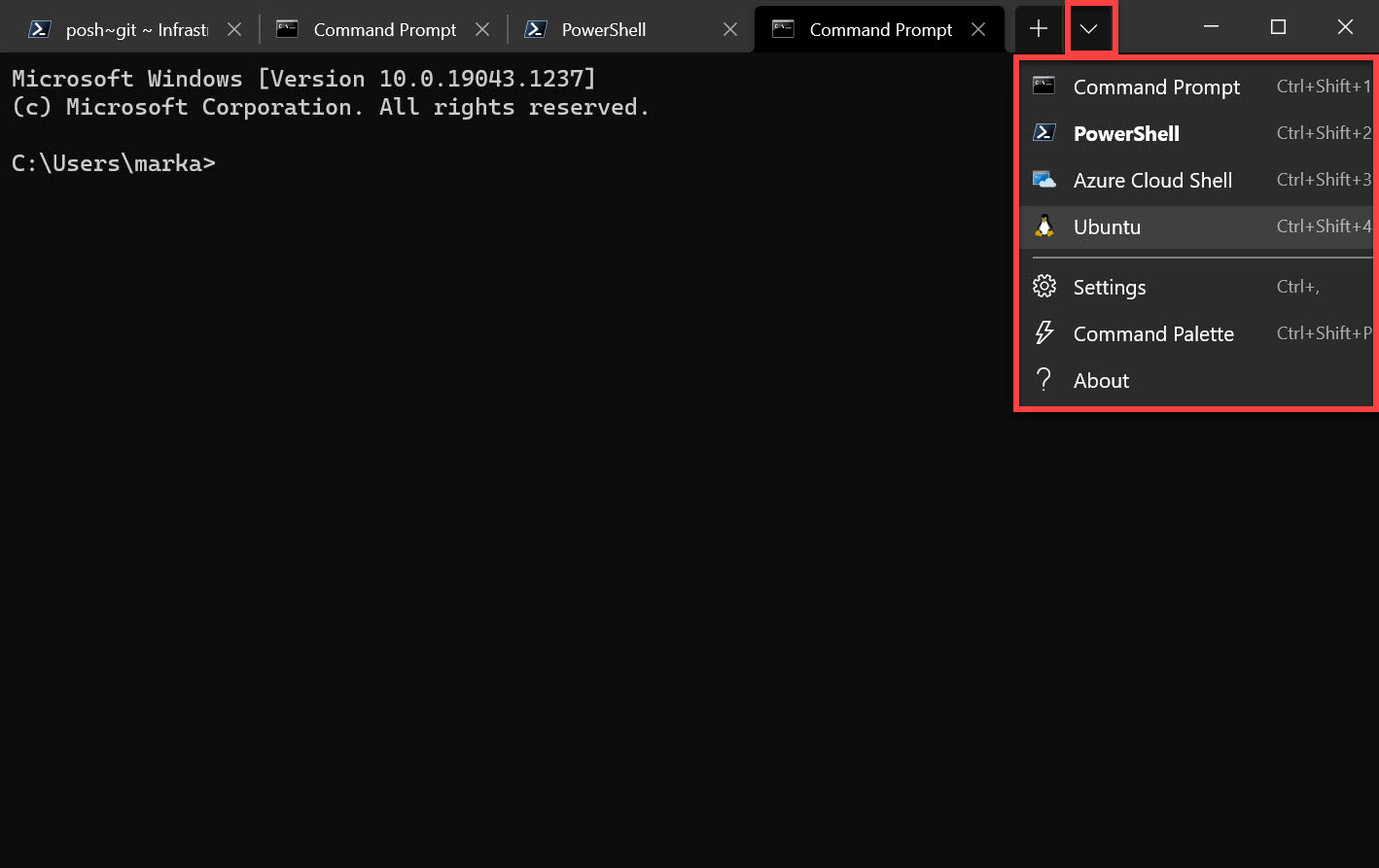The image size is (1379, 868).
Task: Open the new tab dropdown chevron
Action: coord(1089,29)
